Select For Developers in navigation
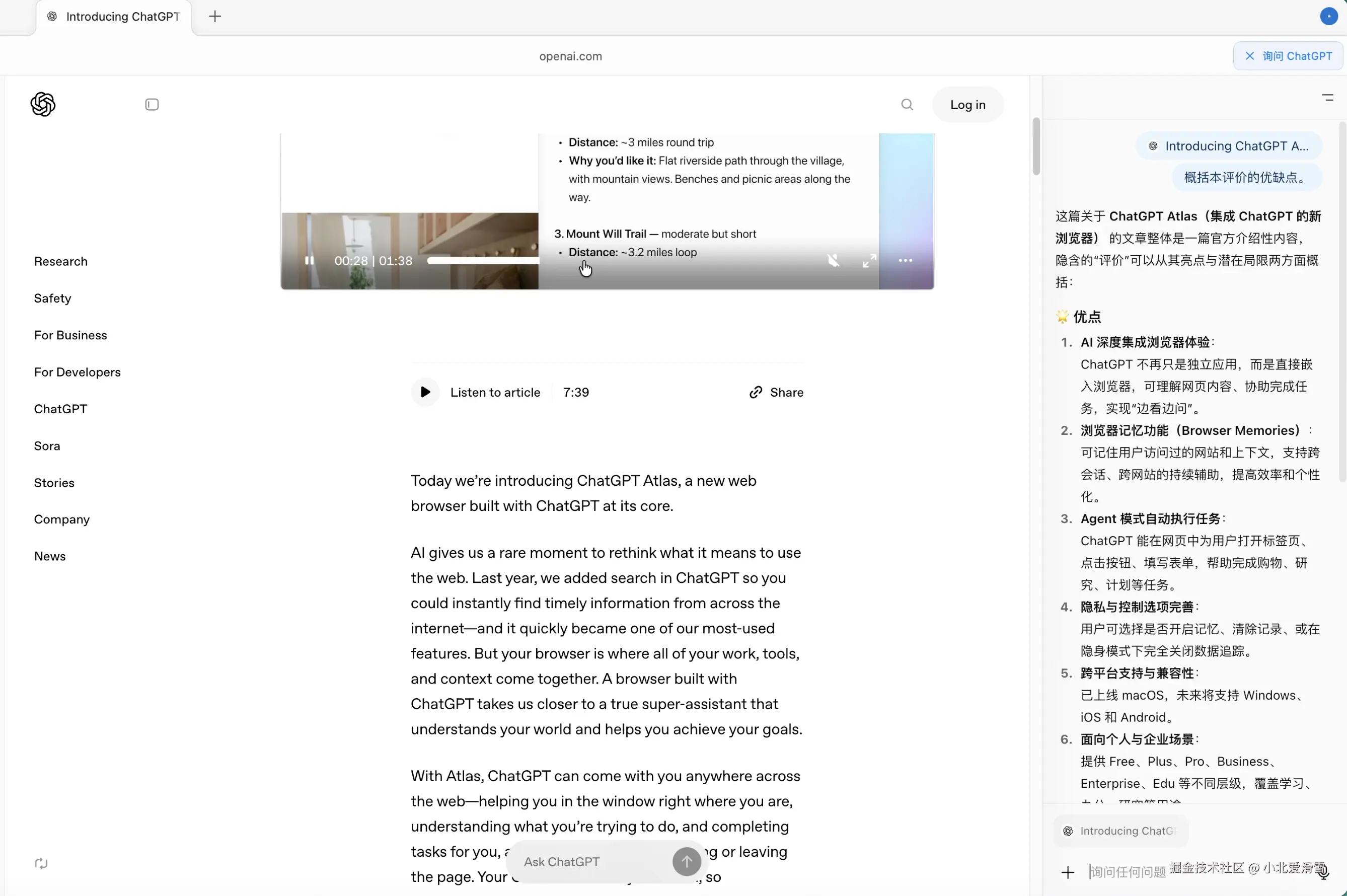 (x=77, y=372)
